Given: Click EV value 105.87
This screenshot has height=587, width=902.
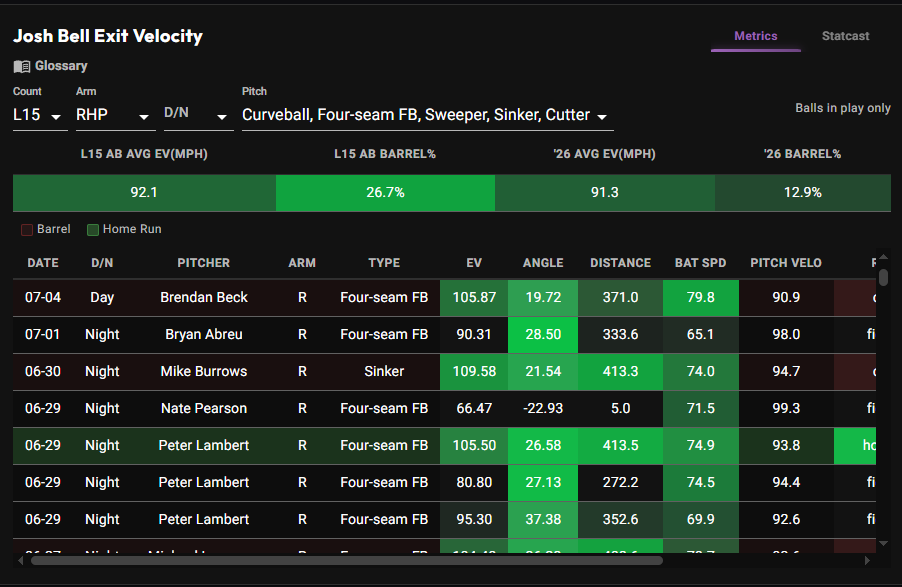Looking at the screenshot, I should coord(474,298).
